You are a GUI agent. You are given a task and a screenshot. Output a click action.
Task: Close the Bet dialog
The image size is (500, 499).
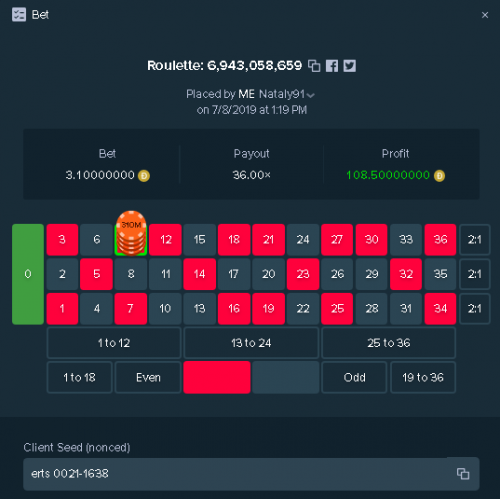coord(485,15)
